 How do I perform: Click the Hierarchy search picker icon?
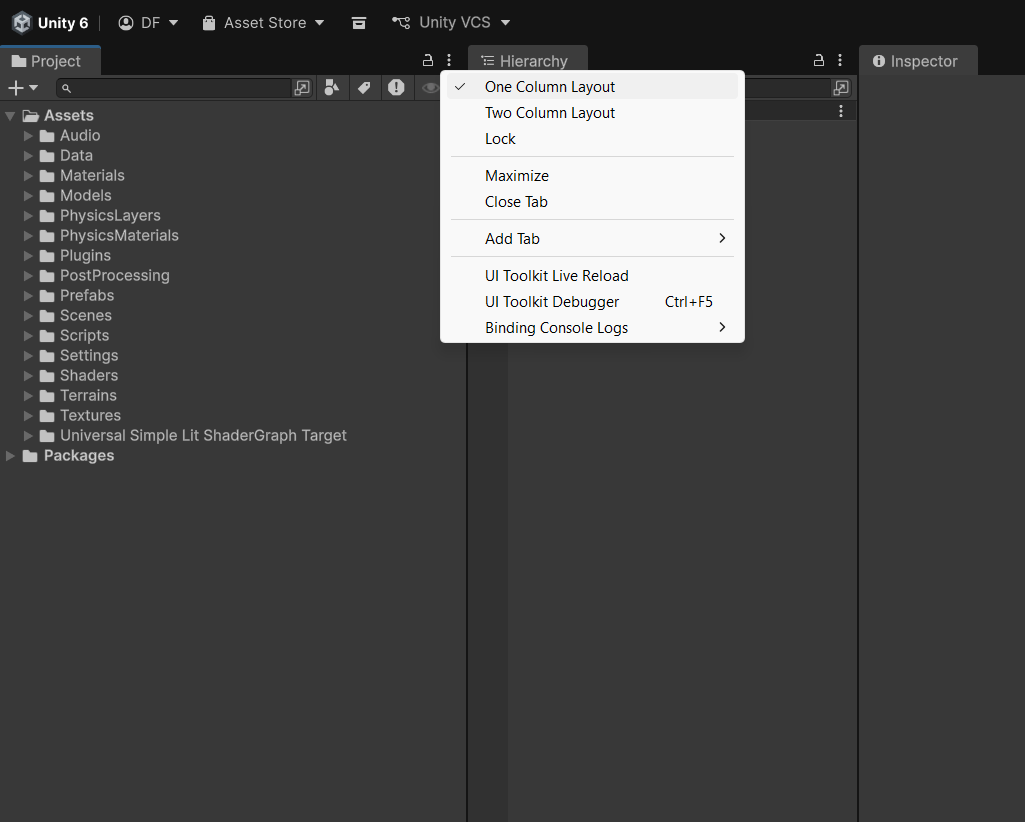[x=841, y=88]
